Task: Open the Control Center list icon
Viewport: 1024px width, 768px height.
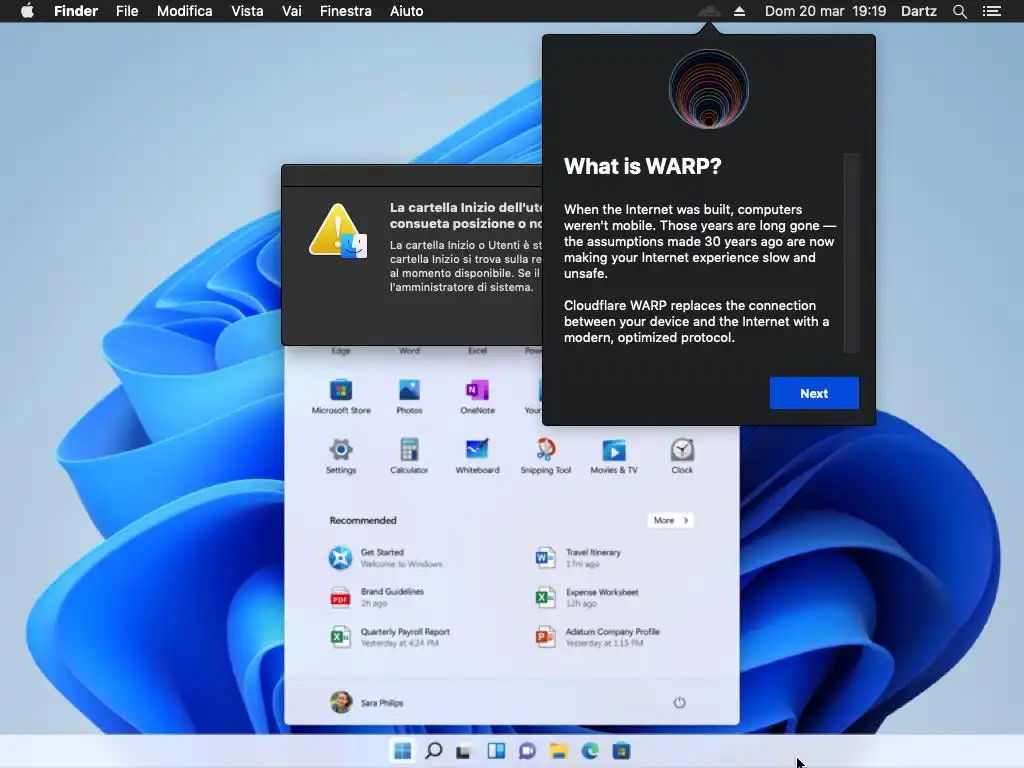Action: 991,11
